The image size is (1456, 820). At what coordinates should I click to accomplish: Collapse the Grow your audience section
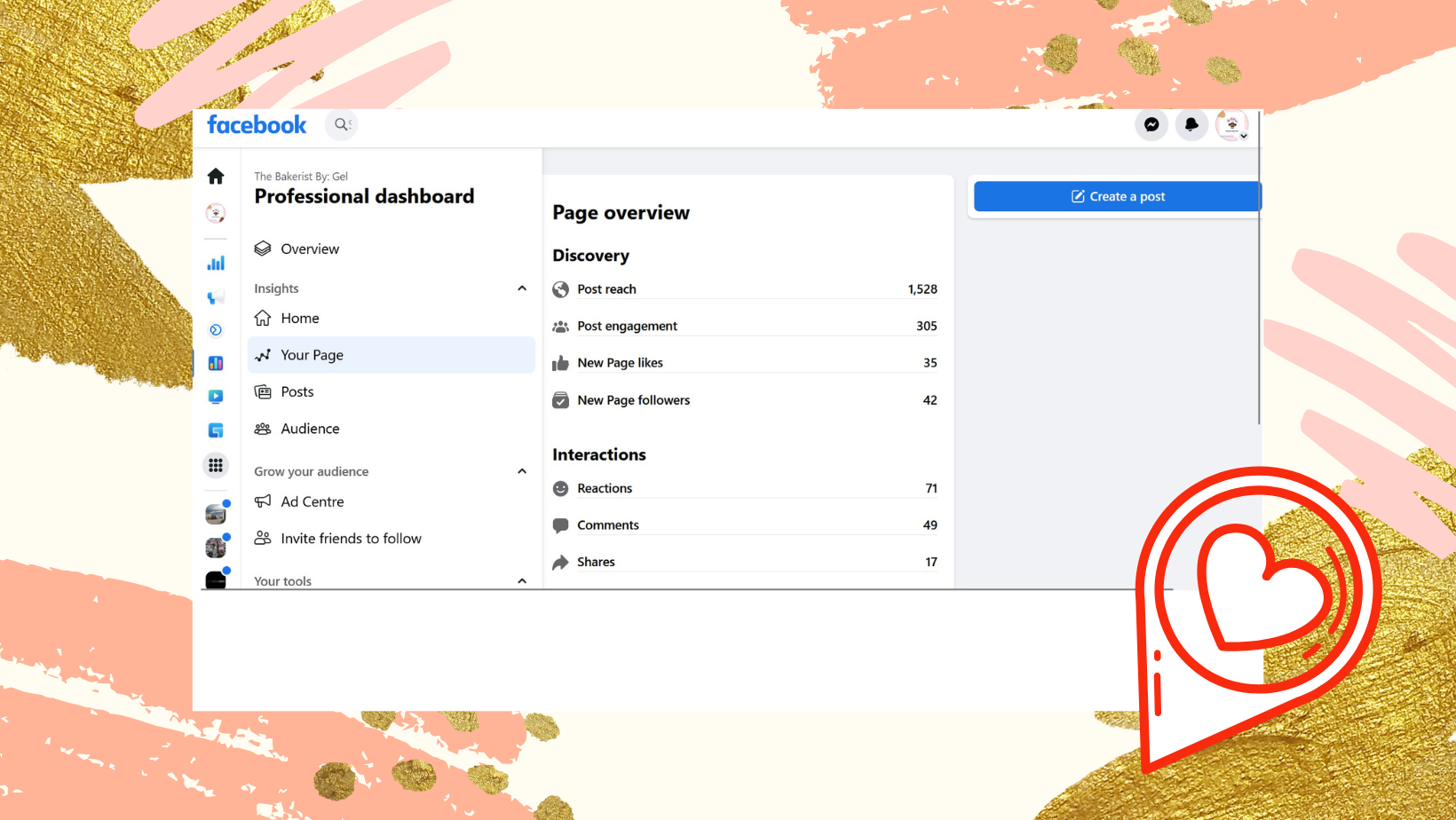point(522,471)
